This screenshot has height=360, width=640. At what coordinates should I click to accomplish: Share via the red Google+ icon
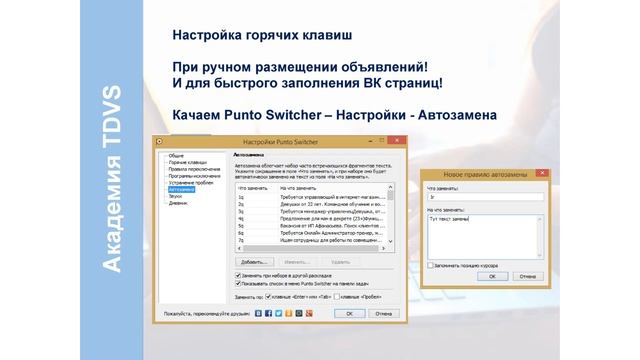[x=309, y=313]
